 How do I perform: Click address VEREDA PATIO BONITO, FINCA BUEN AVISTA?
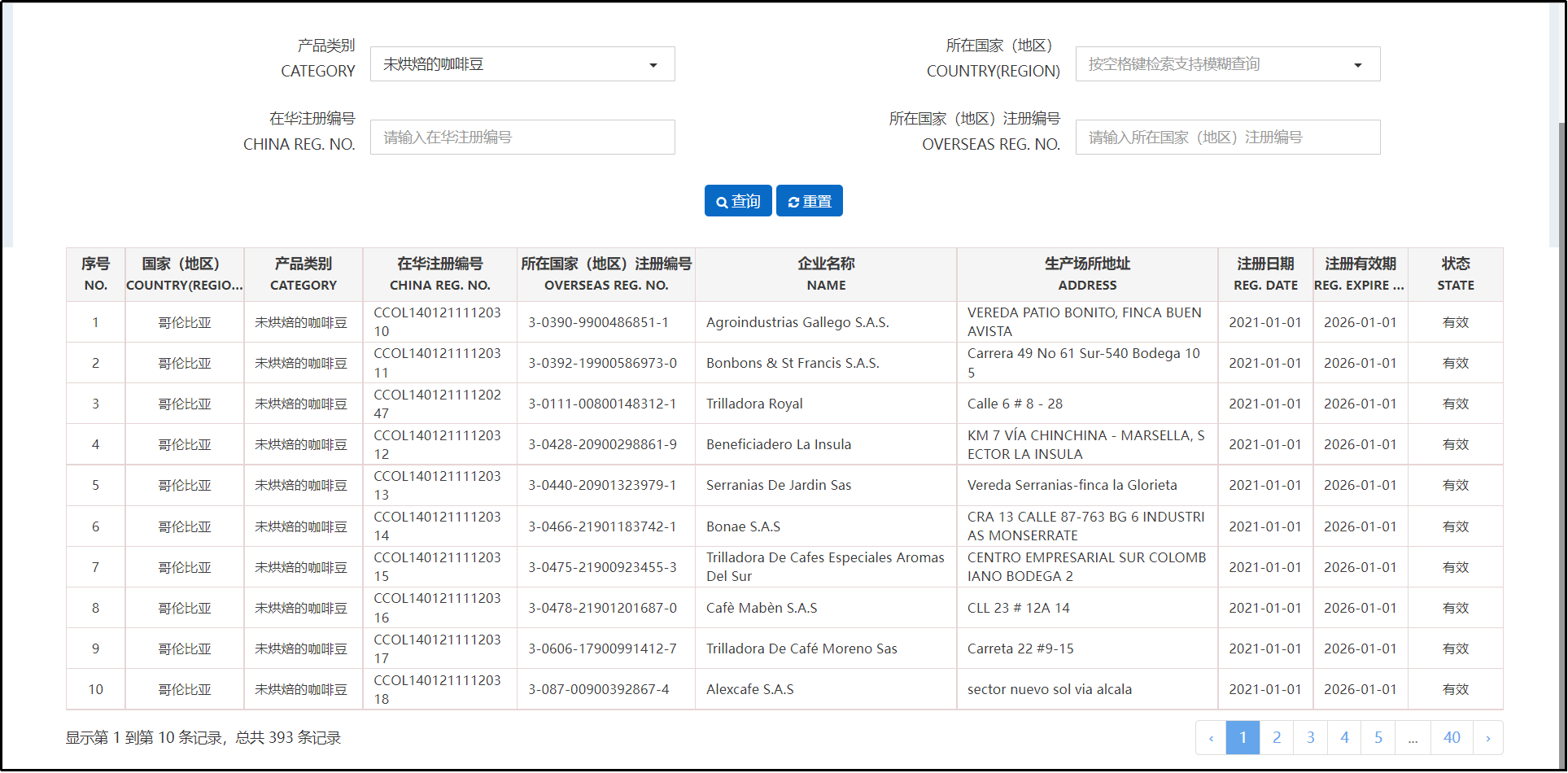point(1084,322)
